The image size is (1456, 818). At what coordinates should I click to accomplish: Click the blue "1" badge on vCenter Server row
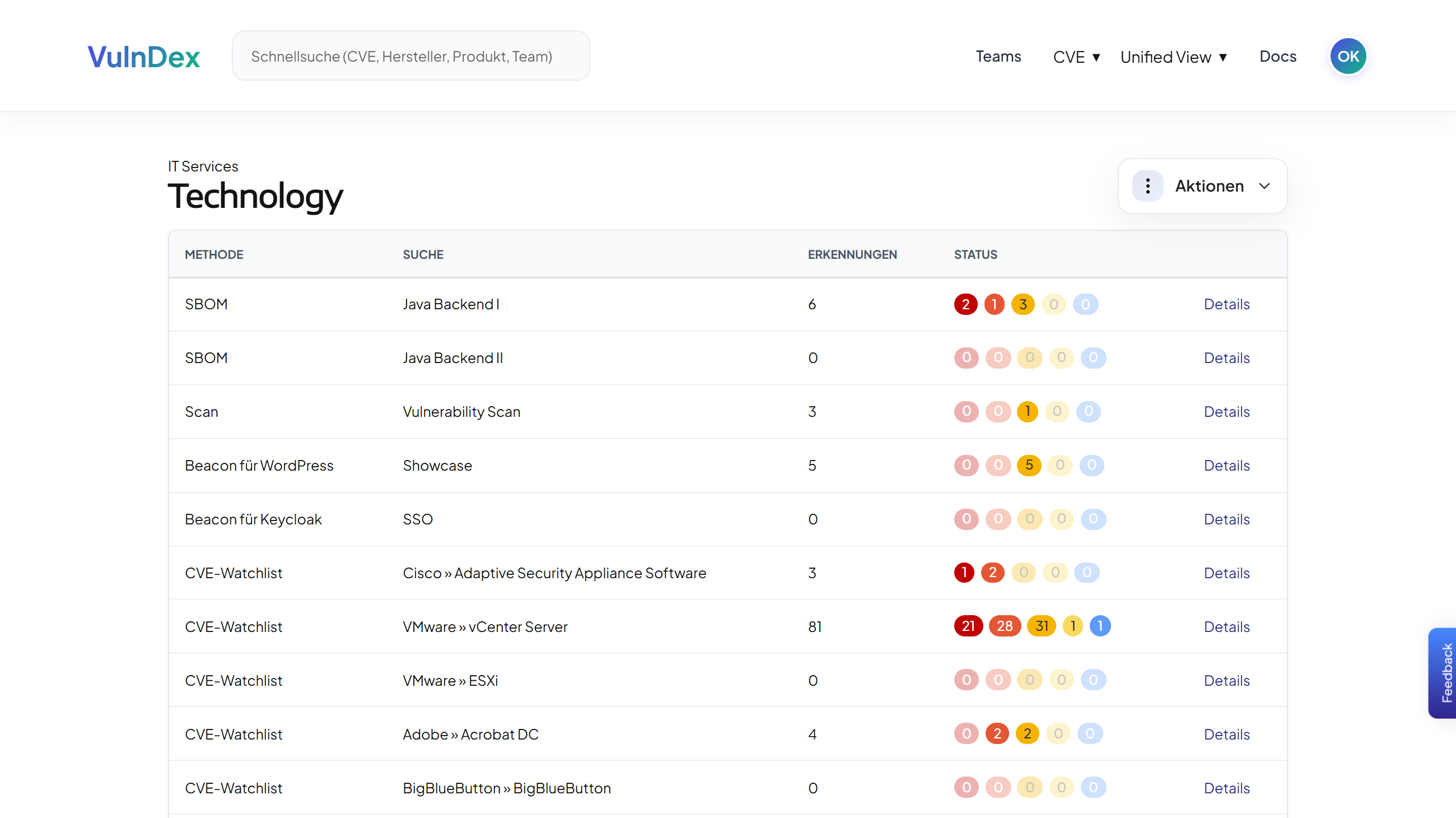coord(1100,626)
